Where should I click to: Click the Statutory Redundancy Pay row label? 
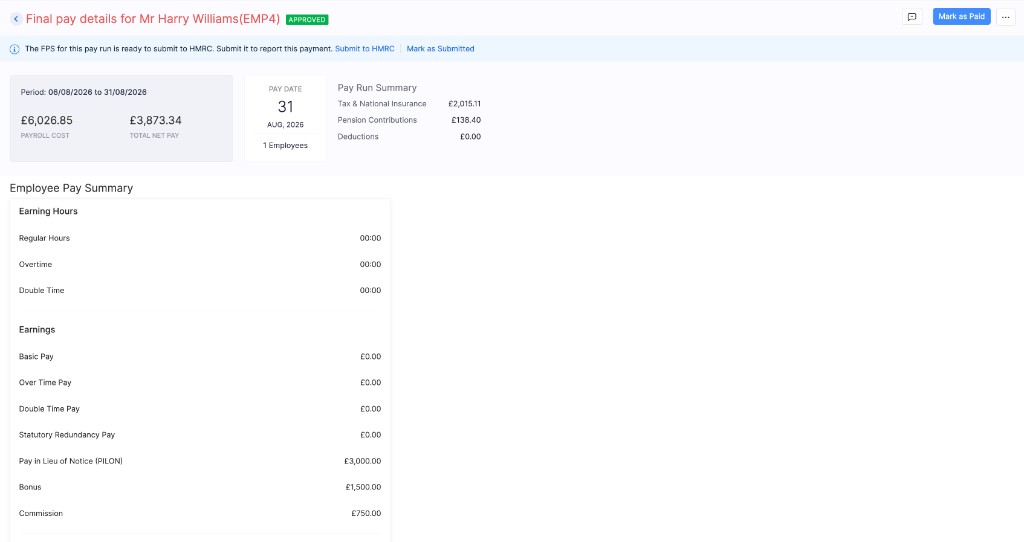pos(67,435)
